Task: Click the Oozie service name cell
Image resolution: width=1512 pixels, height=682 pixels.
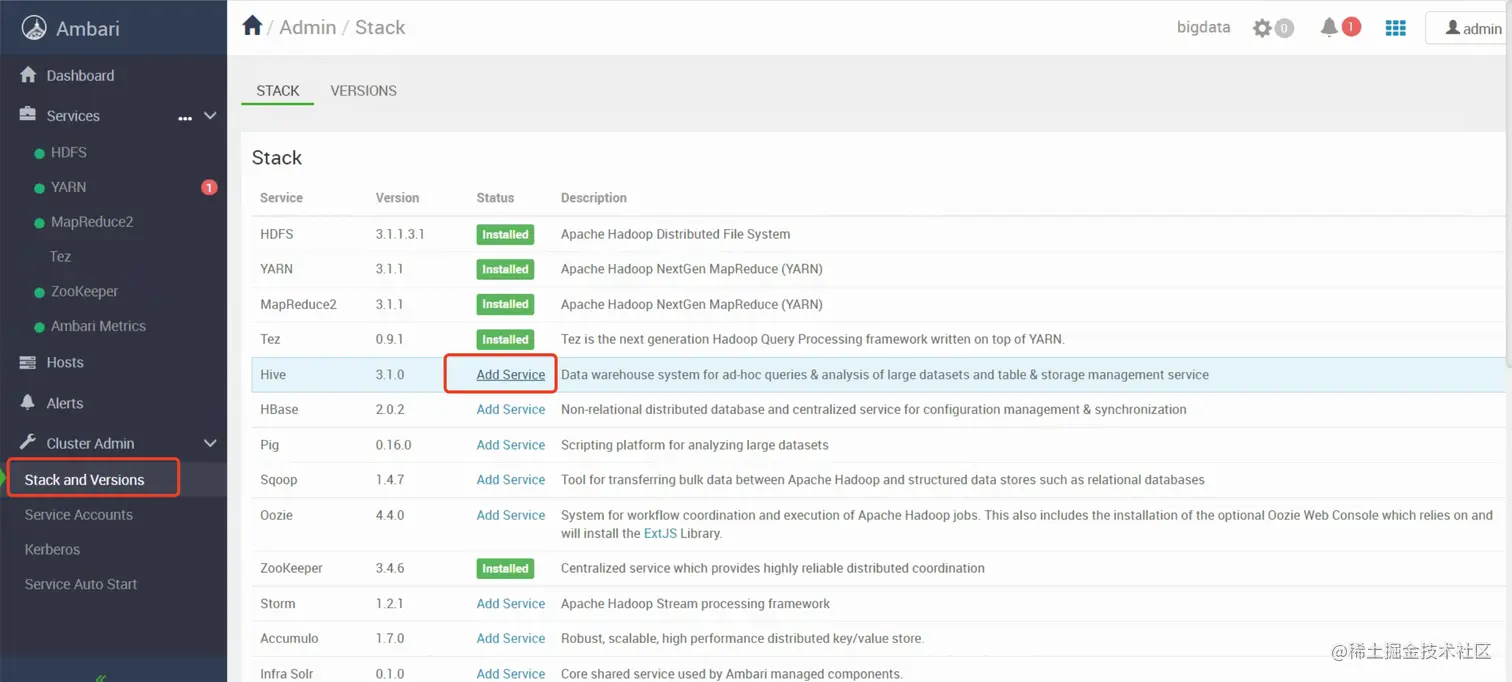Action: tap(276, 515)
